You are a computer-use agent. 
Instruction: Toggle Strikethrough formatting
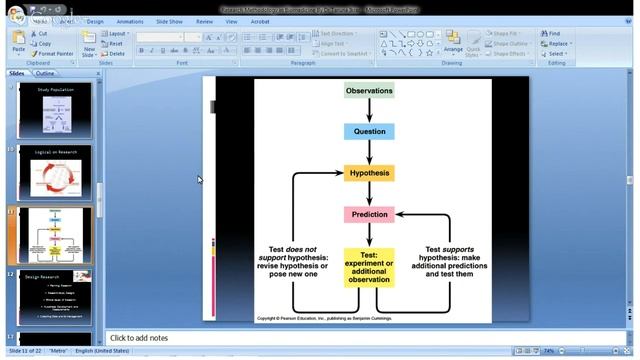tap(174, 51)
